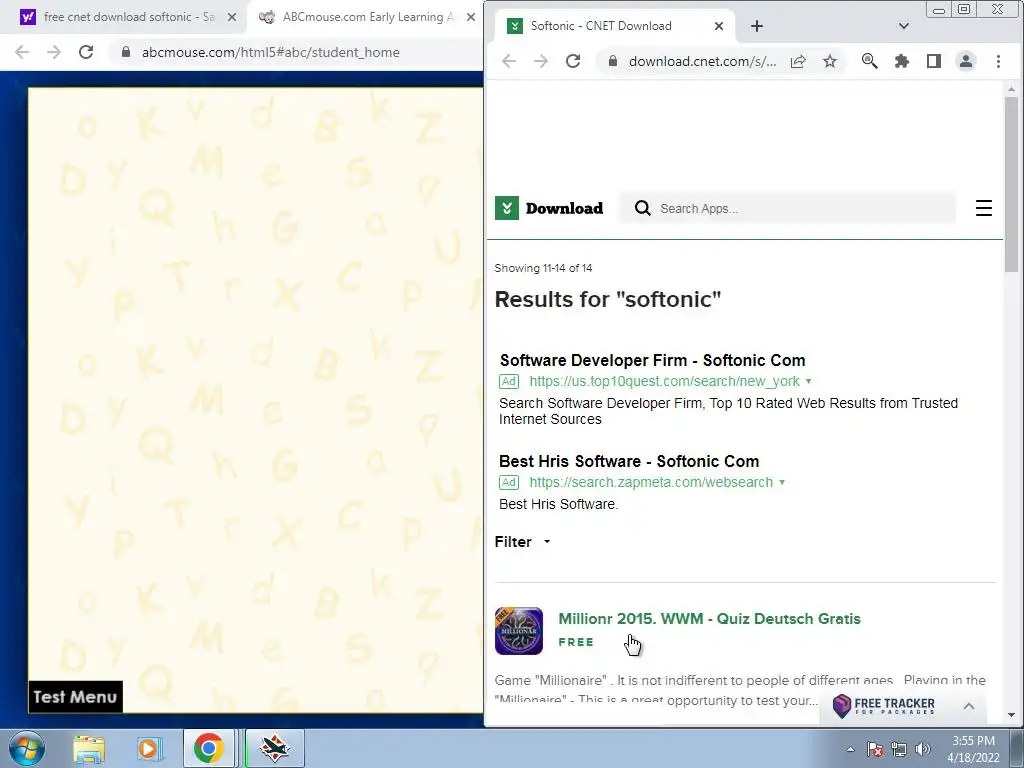Click the volume speaker tray icon
1024x768 pixels.
coord(923,749)
